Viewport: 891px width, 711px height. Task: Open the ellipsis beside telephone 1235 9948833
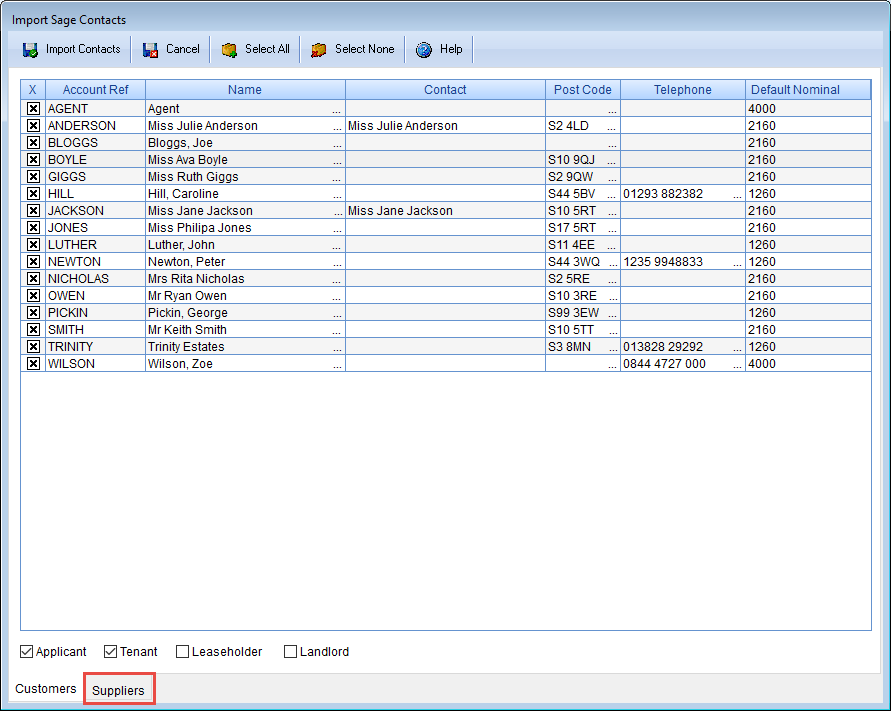tap(737, 263)
